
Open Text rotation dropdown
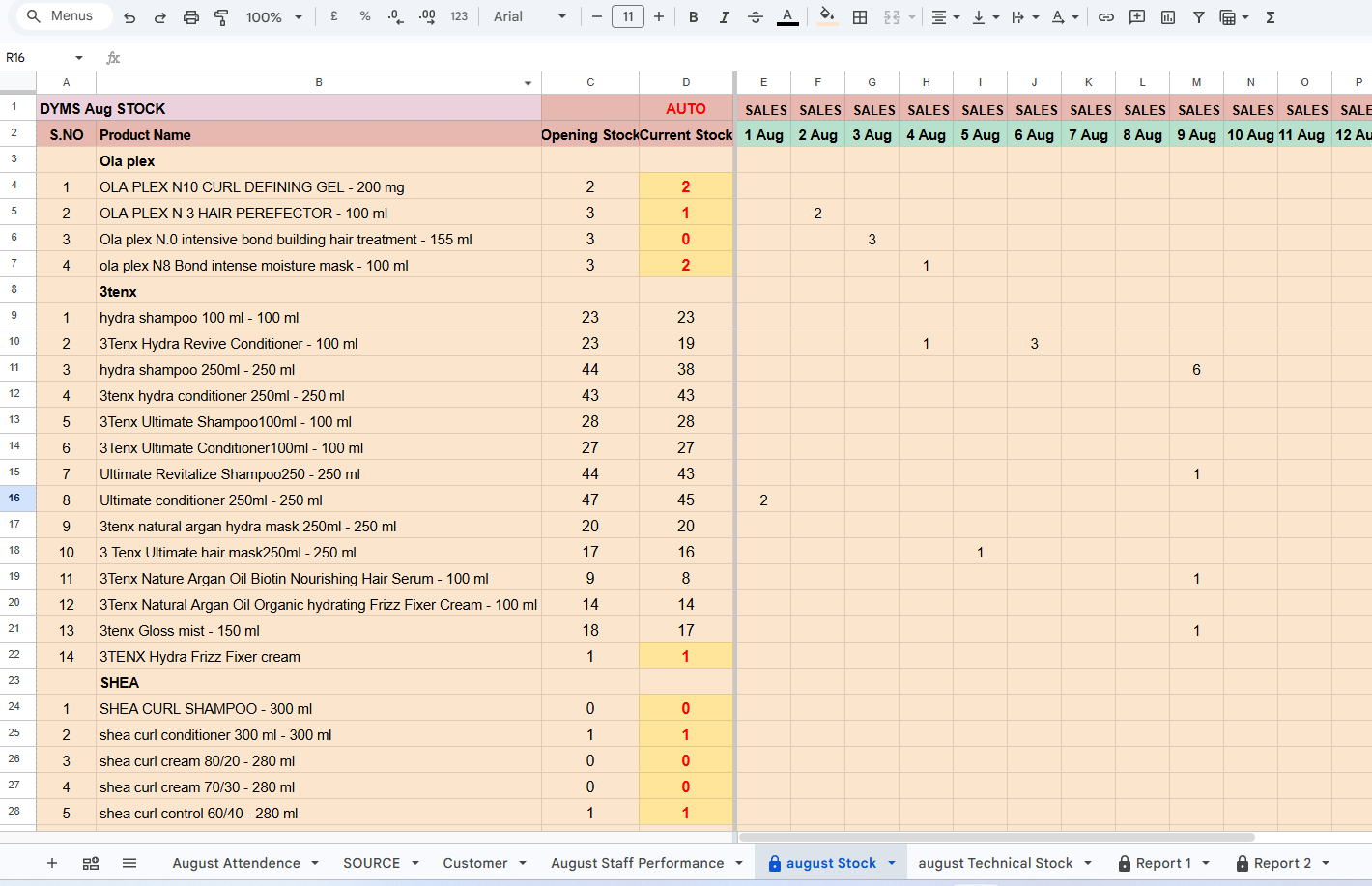pyautogui.click(x=1065, y=16)
